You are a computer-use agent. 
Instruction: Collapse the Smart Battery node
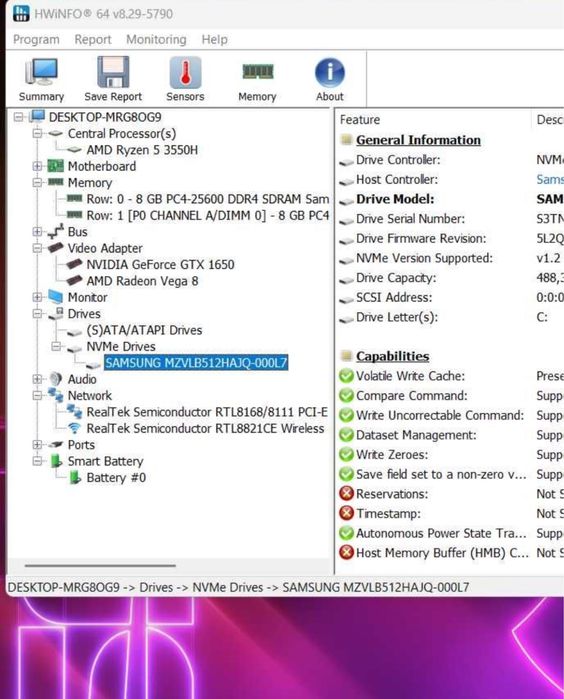[37, 461]
